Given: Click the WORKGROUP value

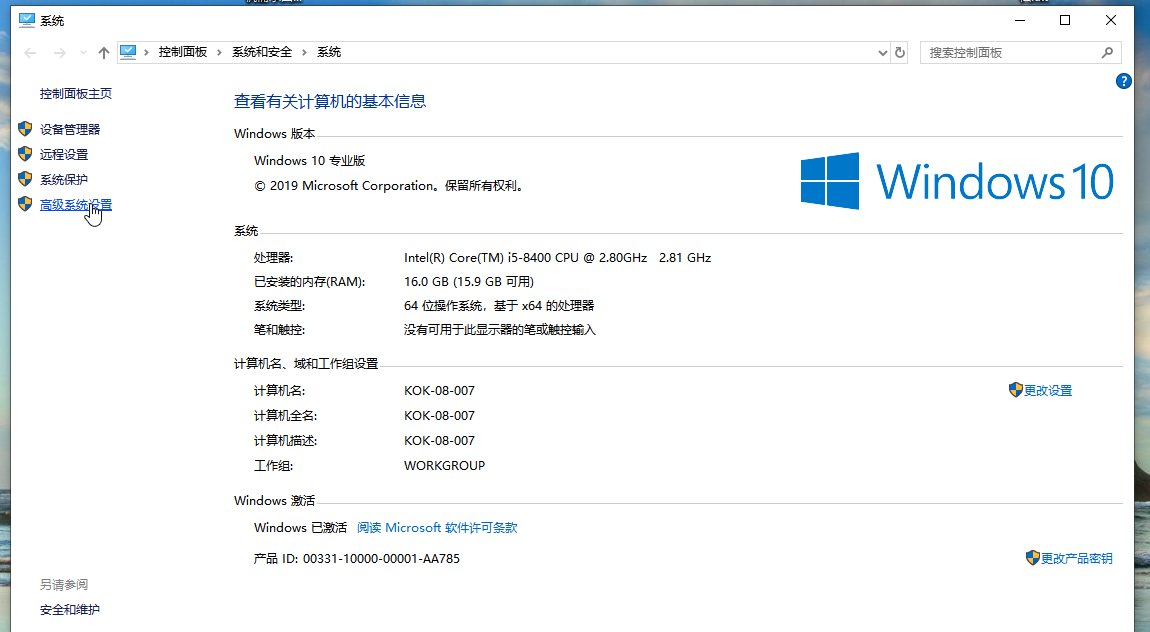Looking at the screenshot, I should [444, 466].
